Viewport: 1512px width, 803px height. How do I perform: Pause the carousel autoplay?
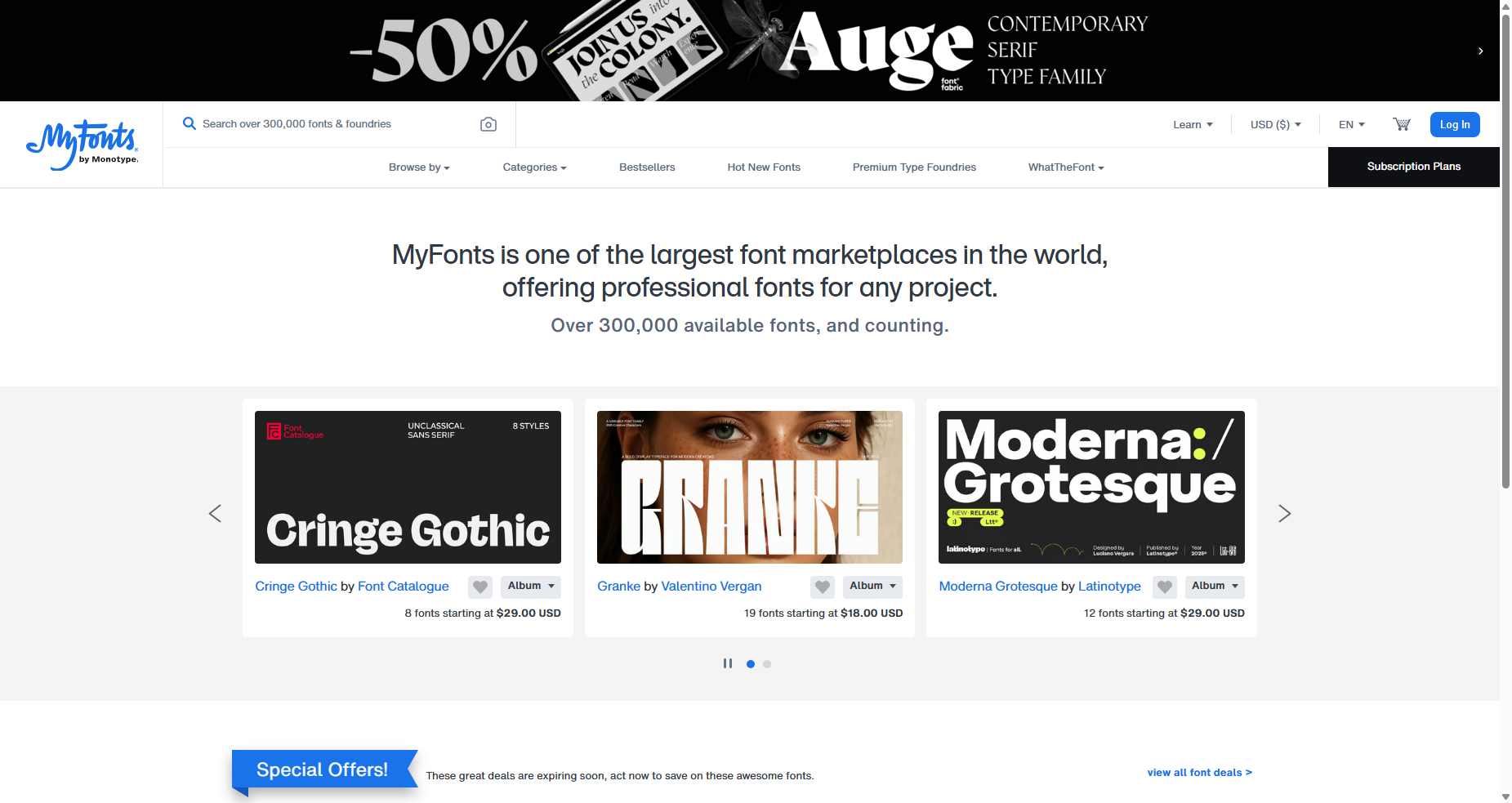tap(727, 663)
